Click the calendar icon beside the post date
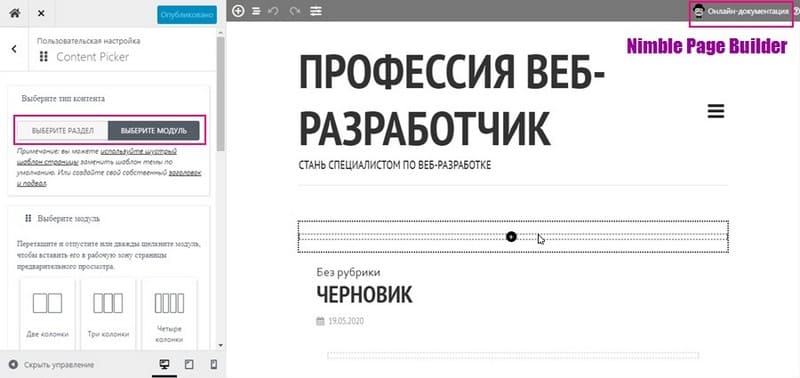Image resolution: width=800 pixels, height=378 pixels. [320, 321]
